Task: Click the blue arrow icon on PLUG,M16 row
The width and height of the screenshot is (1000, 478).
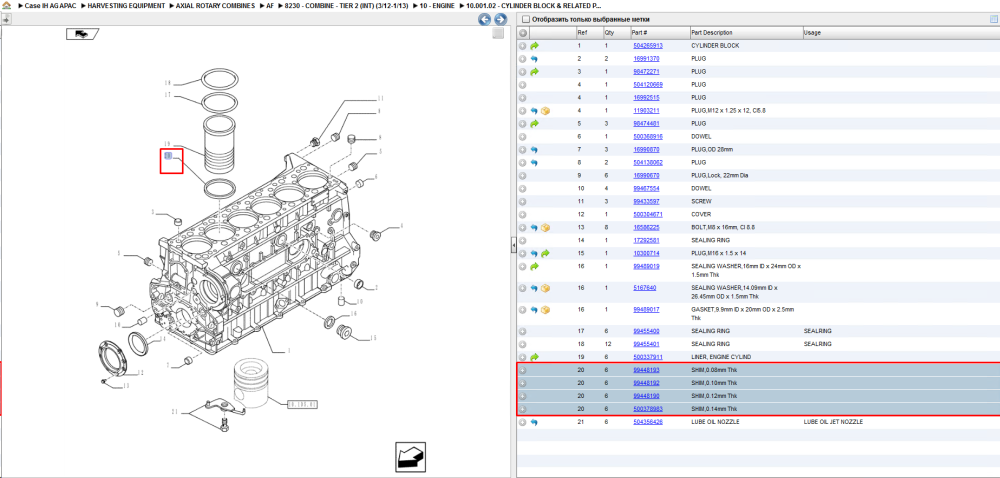Action: point(534,254)
